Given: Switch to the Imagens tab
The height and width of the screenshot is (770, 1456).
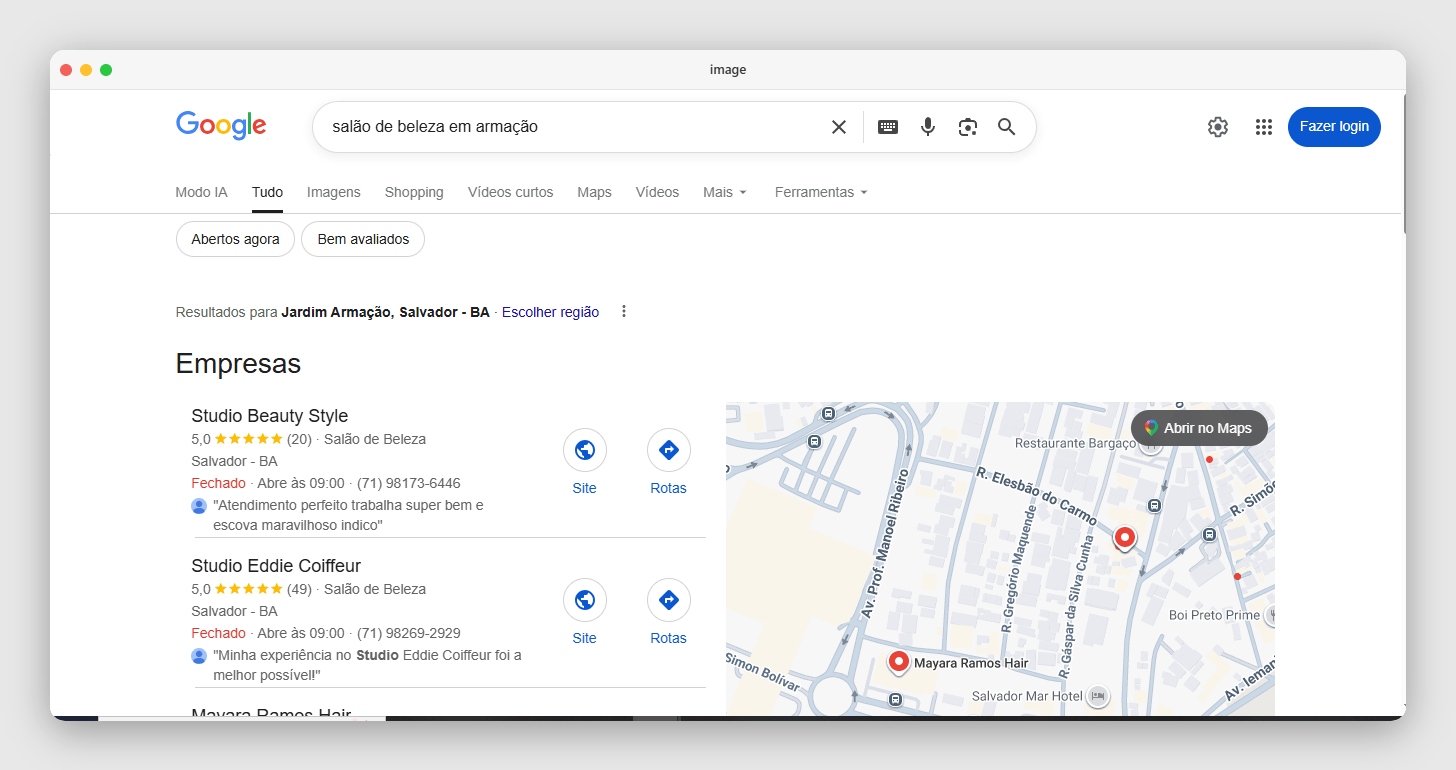Looking at the screenshot, I should point(333,192).
